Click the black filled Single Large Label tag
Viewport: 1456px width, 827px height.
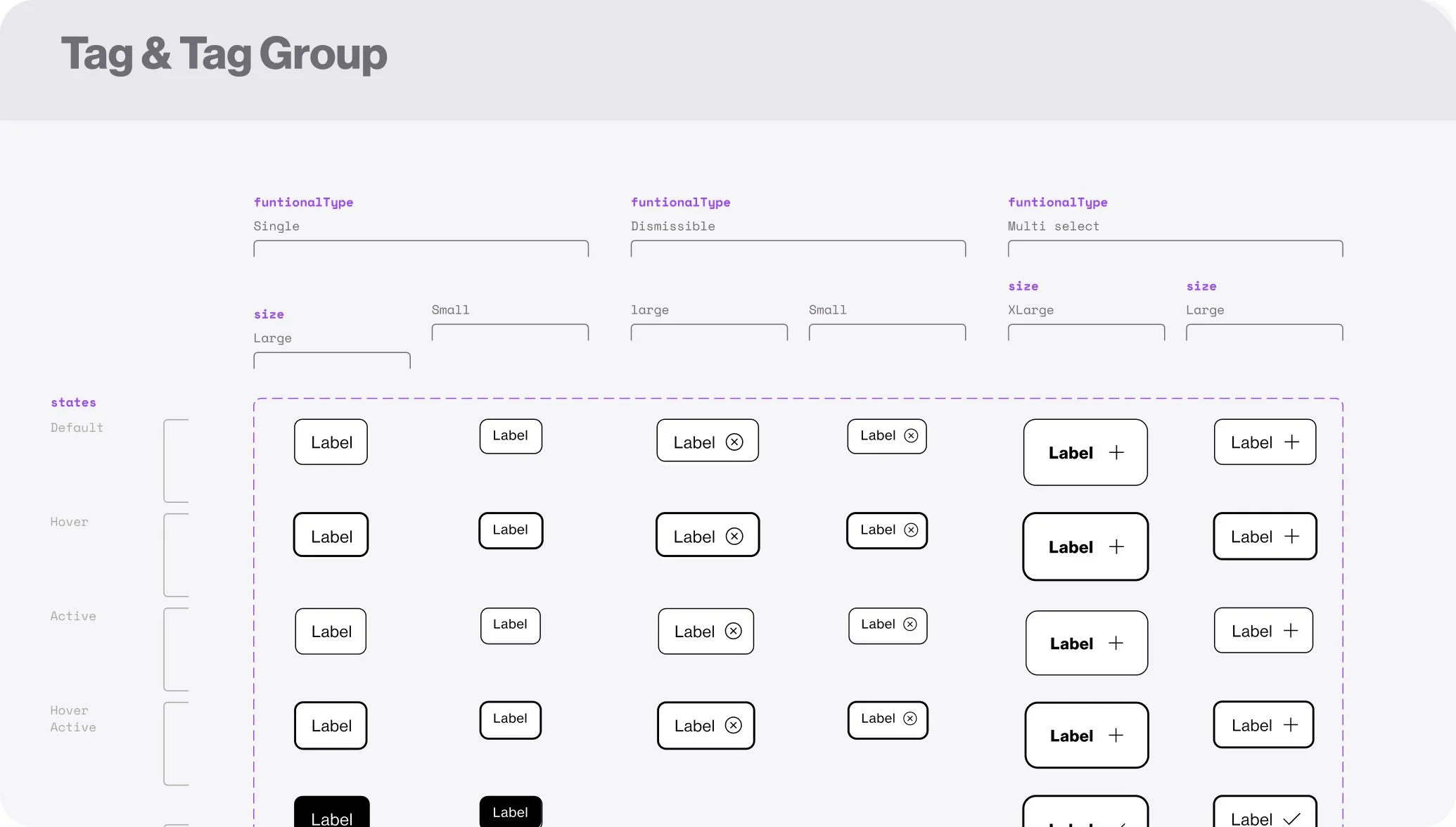[x=331, y=813]
